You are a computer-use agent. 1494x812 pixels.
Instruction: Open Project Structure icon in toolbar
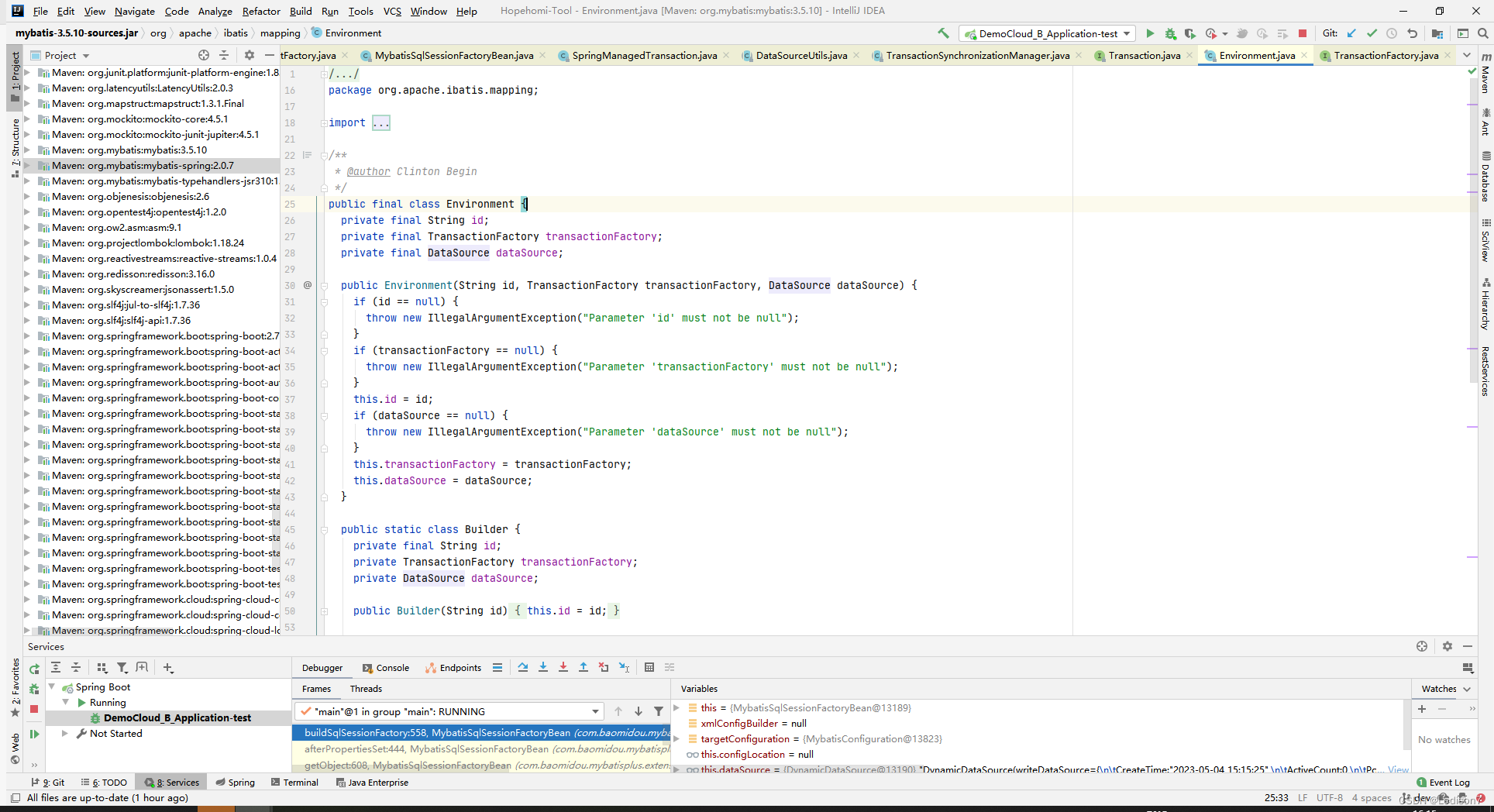pyautogui.click(x=1437, y=33)
